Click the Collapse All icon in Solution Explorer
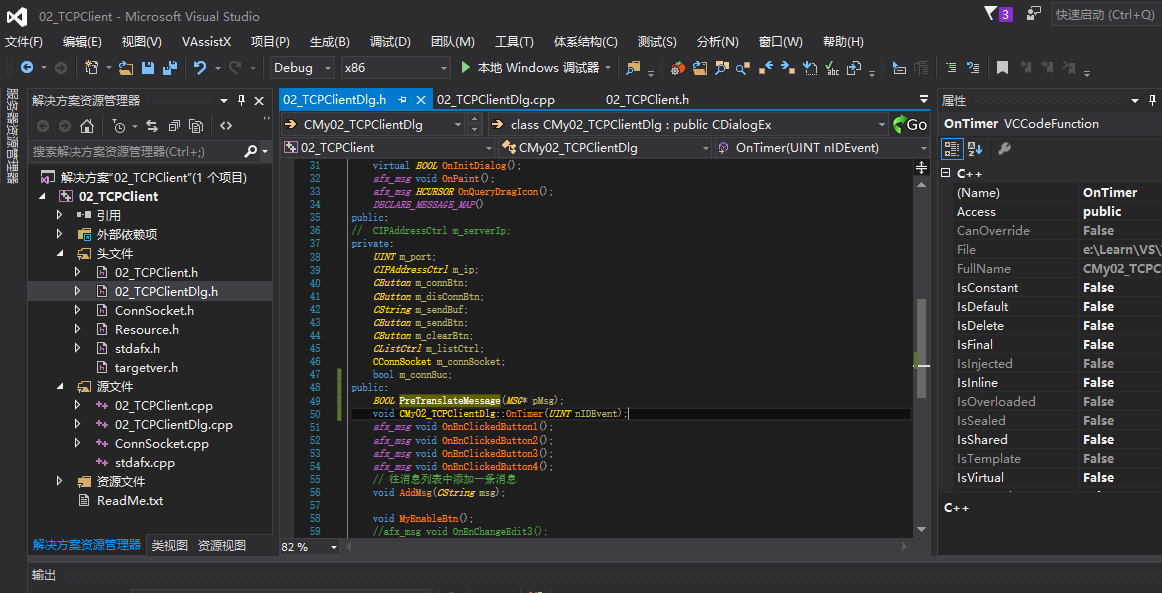 tap(173, 125)
